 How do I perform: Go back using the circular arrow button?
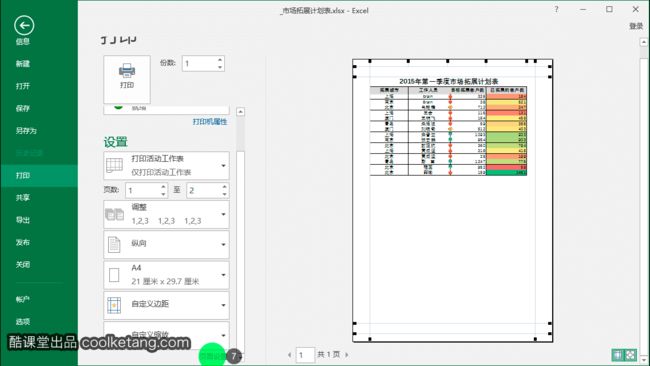24,25
